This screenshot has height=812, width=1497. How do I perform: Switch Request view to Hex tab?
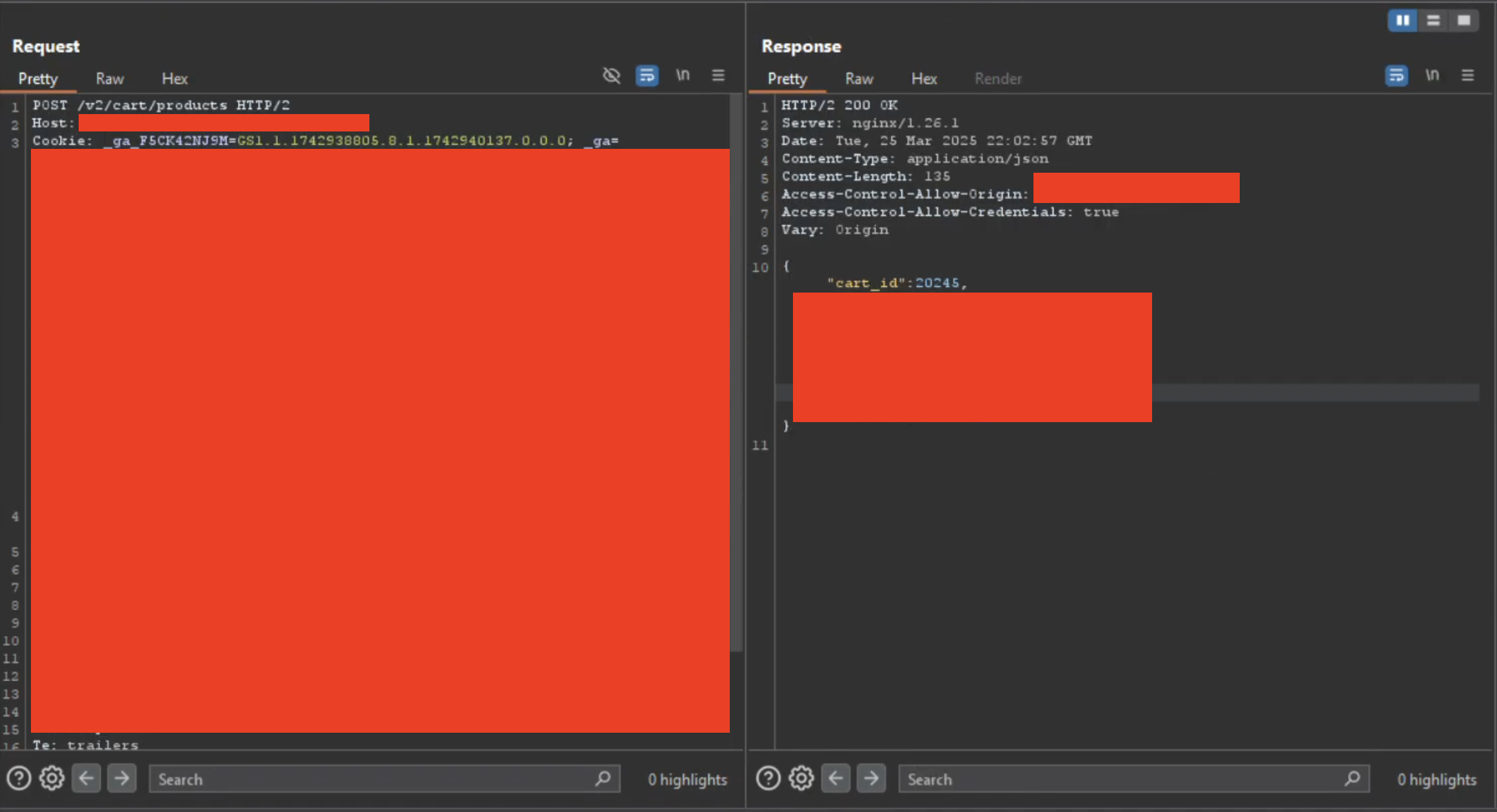175,79
